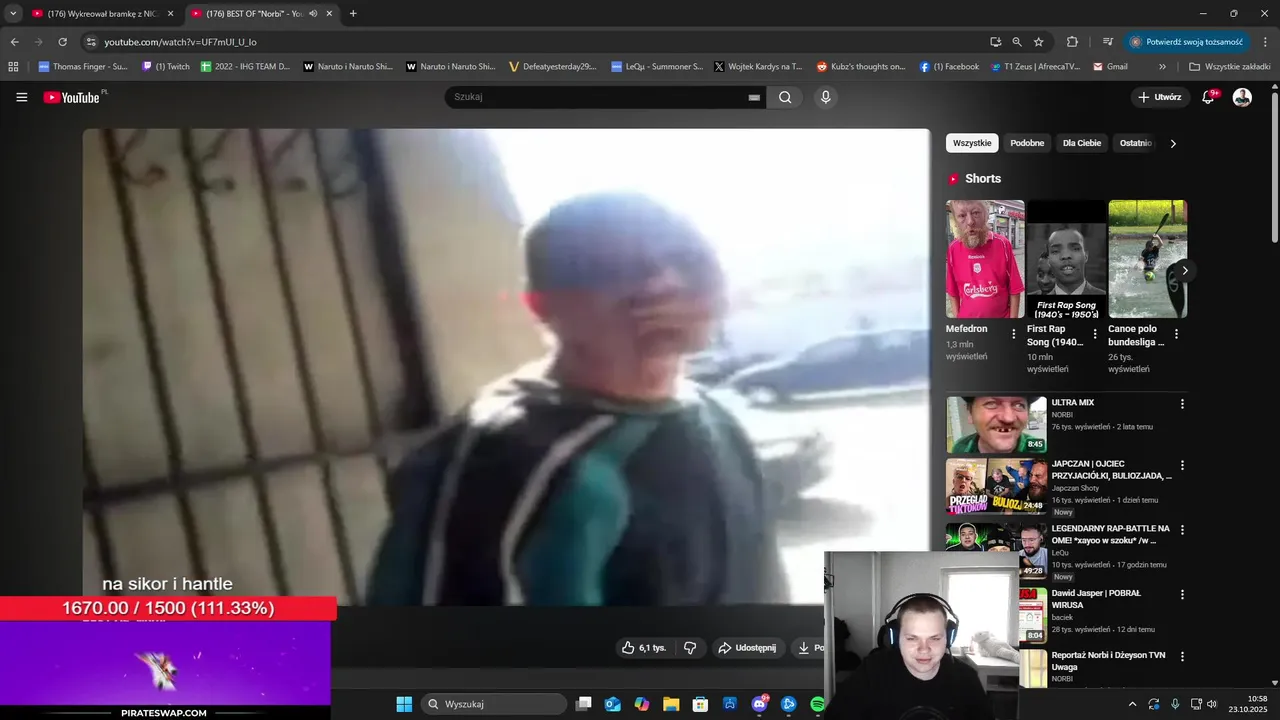Open options for Reportaż Norbi video
The height and width of the screenshot is (720, 1280).
click(x=1182, y=657)
